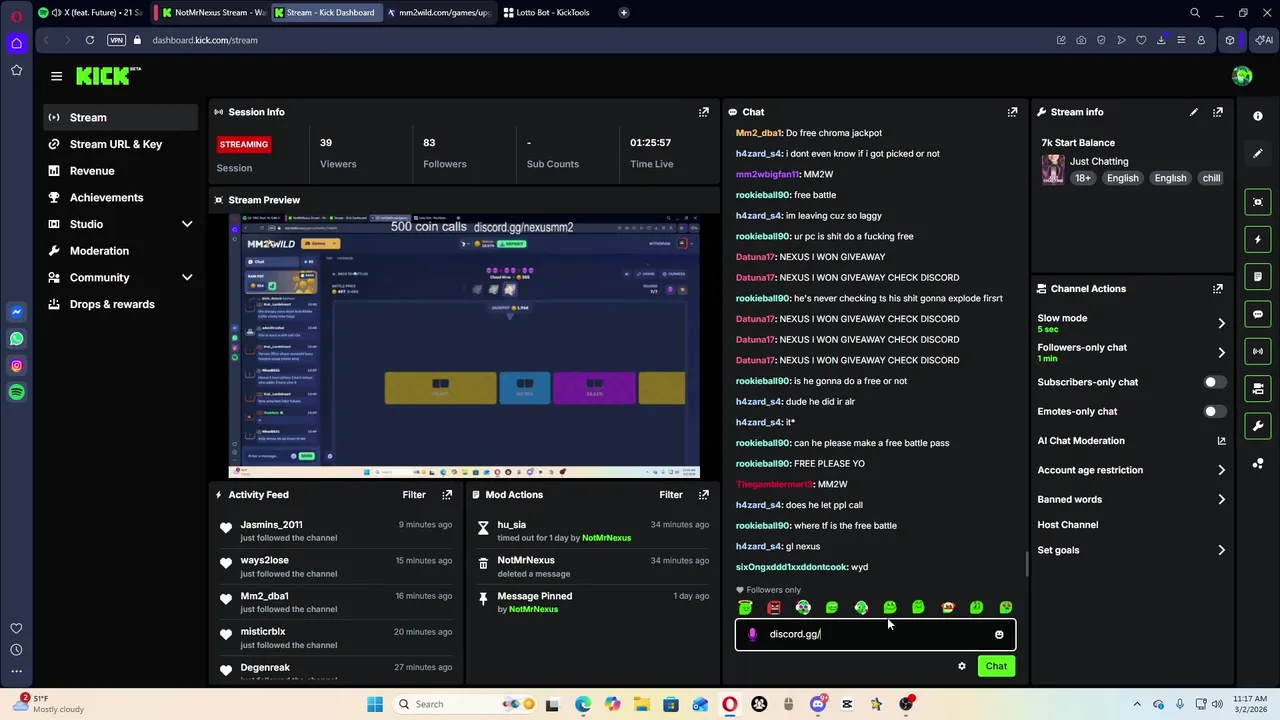Screen dimensions: 1280x720
Task: Switch to the Lotto Bot KickTools tab
Action: (547, 13)
